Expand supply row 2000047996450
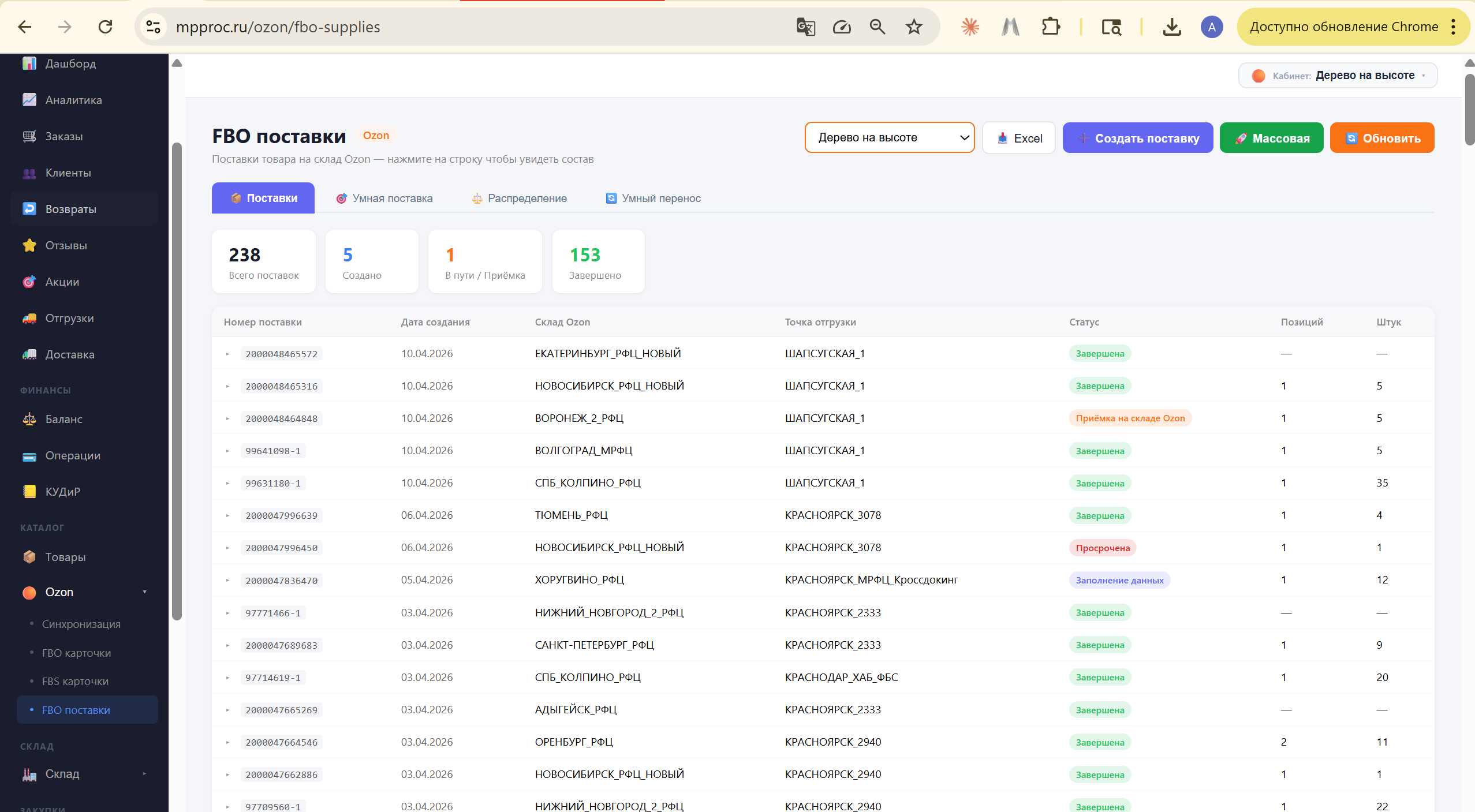1475x812 pixels. tap(228, 548)
